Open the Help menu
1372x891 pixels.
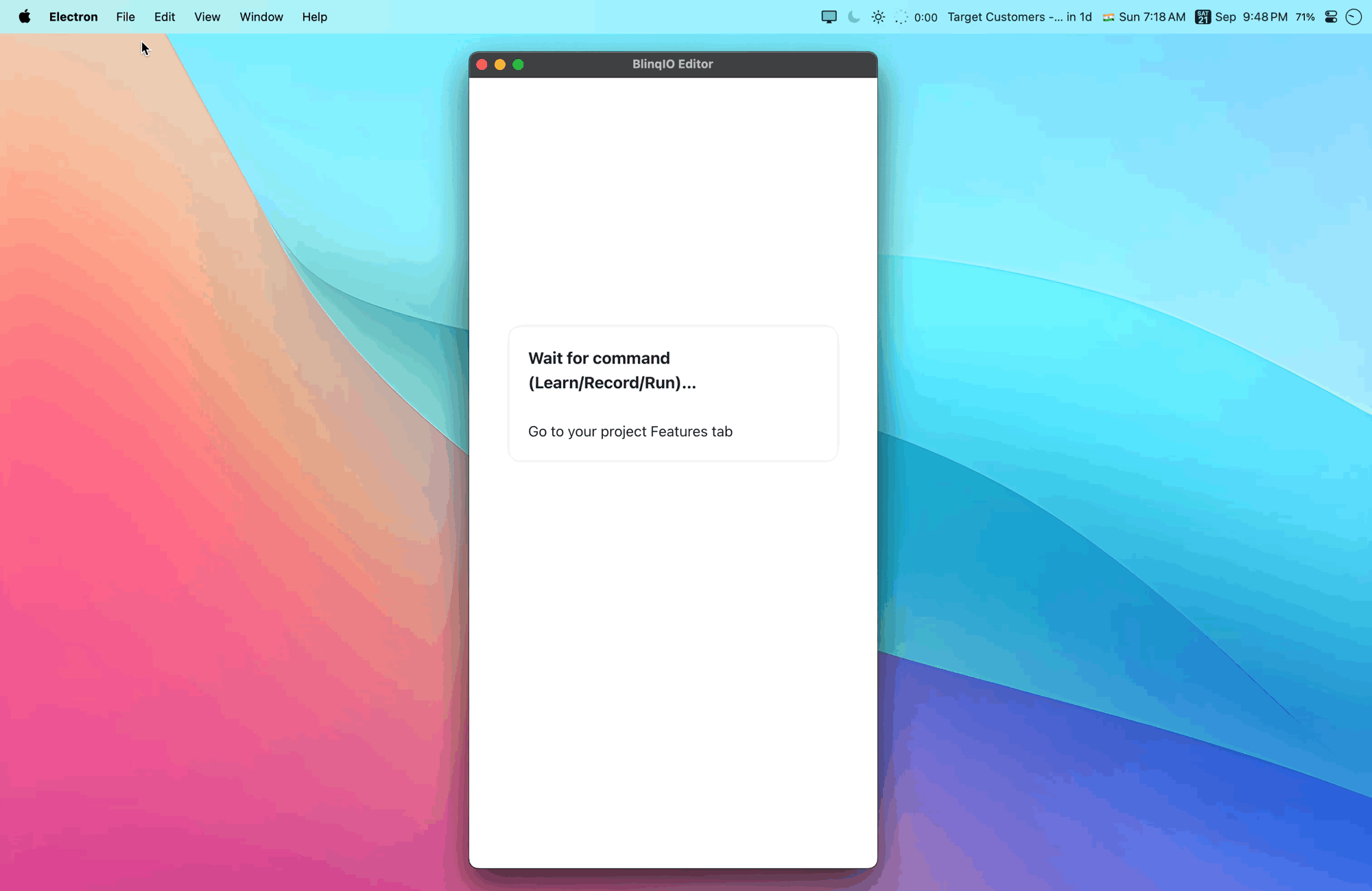tap(315, 17)
